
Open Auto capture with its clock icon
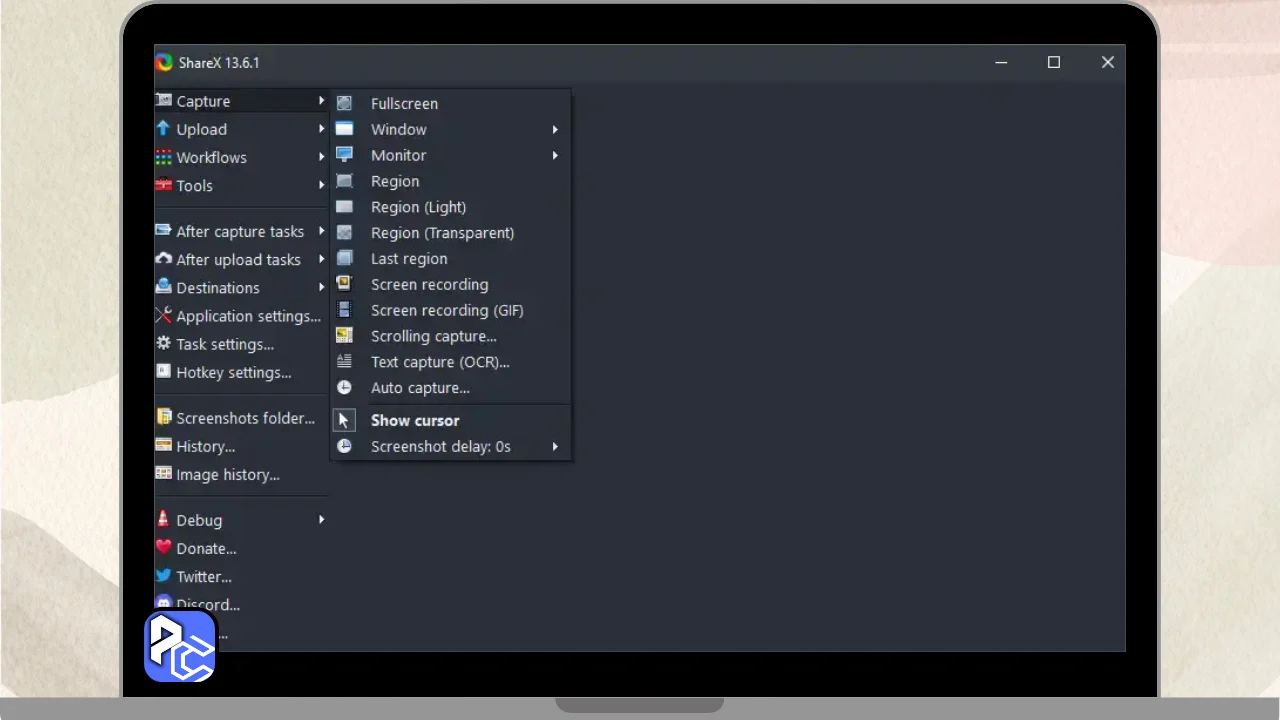[344, 388]
